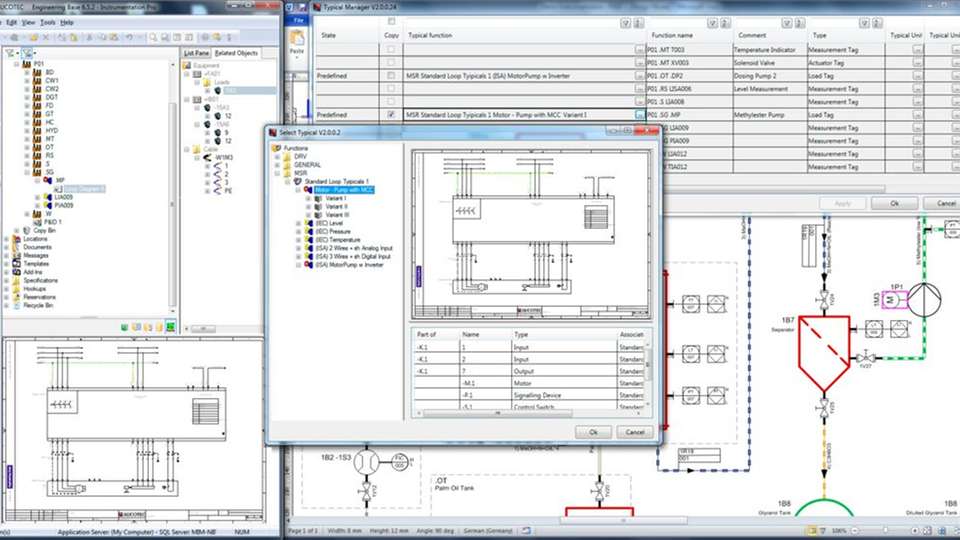Expand the Documents node
This screenshot has height=540, width=960.
coord(7,247)
